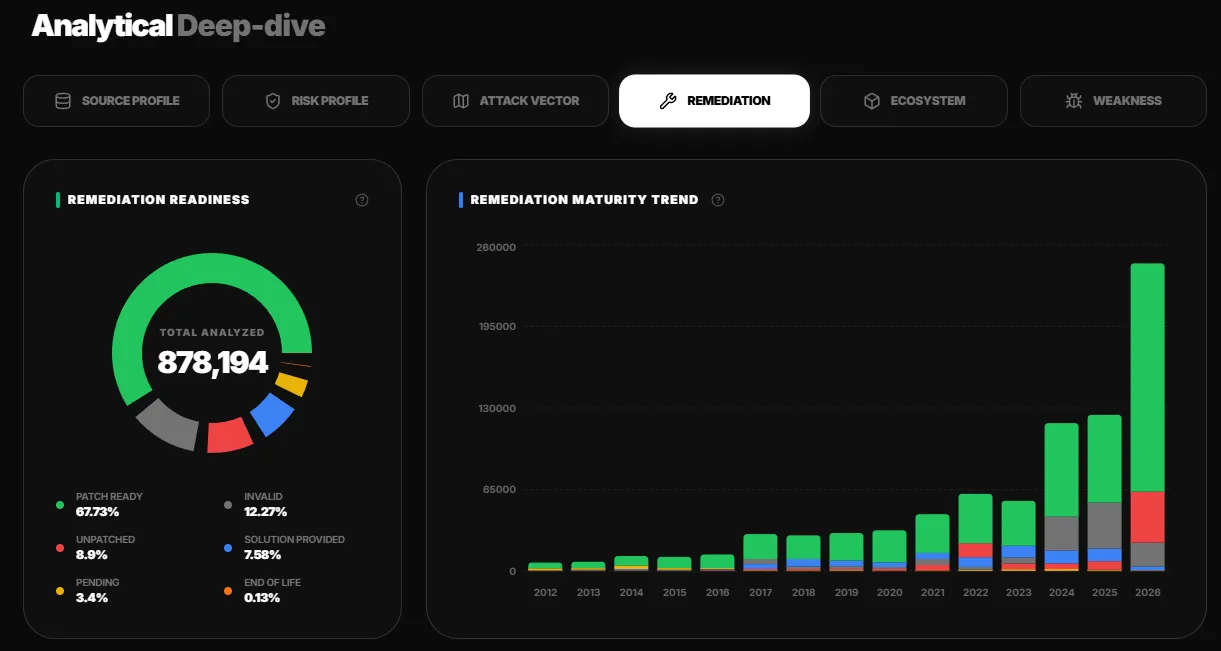This screenshot has width=1221, height=651.
Task: Click the green segment of the 2026 bar
Action: click(1147, 377)
